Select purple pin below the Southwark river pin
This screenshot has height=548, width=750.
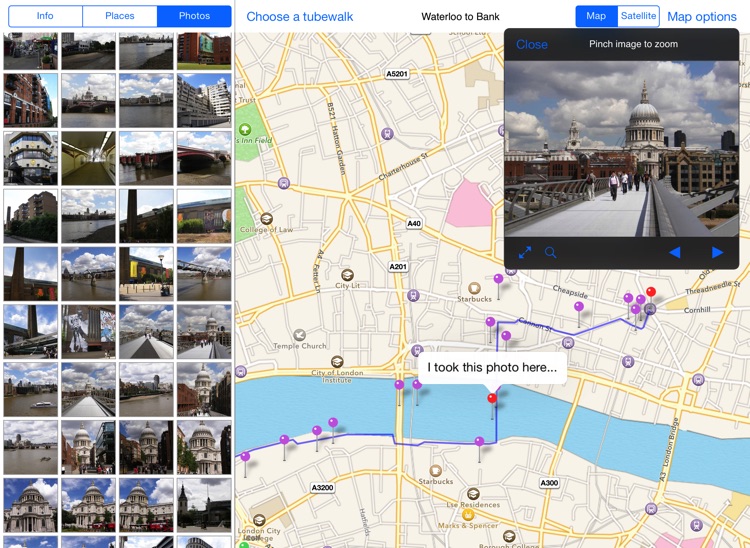click(x=479, y=441)
